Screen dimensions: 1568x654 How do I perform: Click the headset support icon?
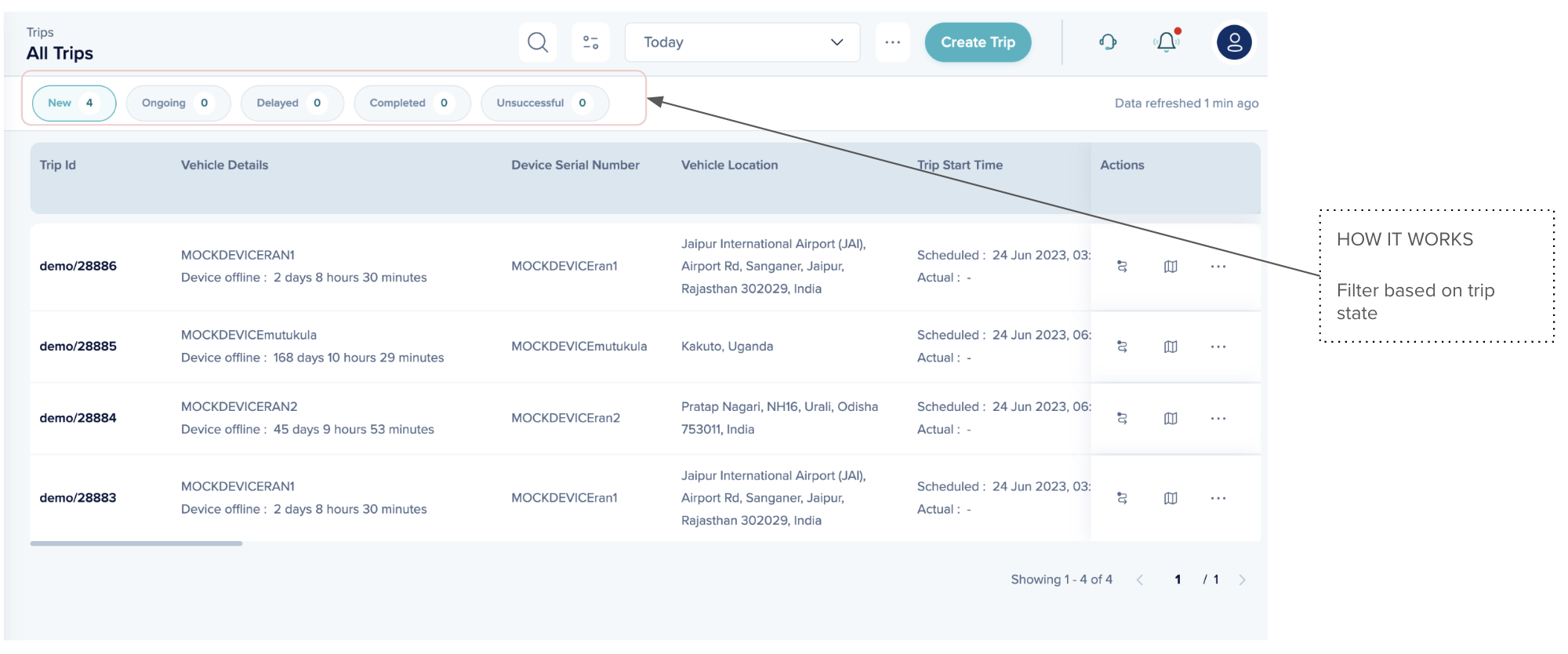click(x=1108, y=42)
